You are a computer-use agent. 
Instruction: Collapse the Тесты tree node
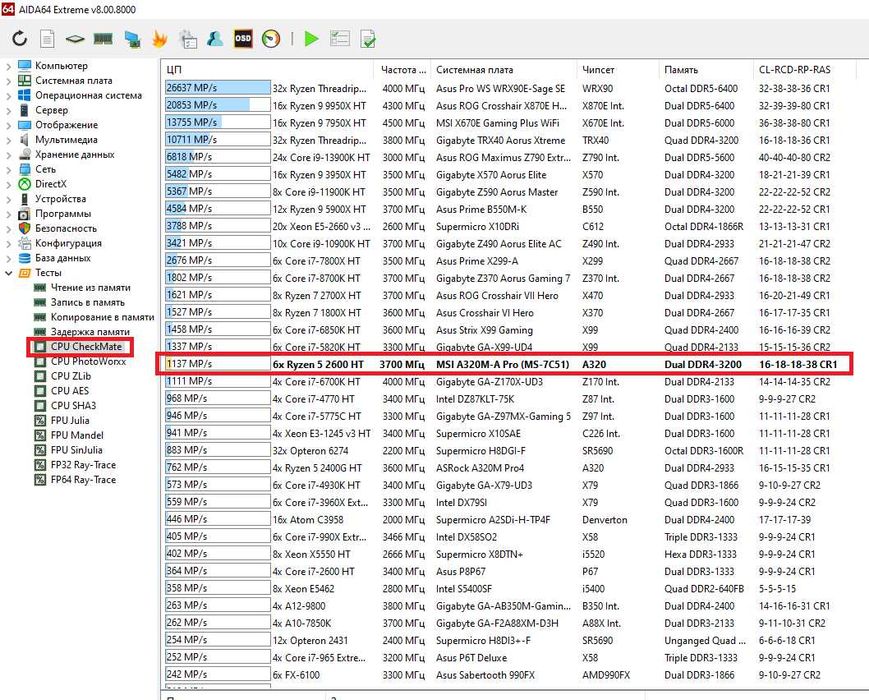click(x=8, y=273)
